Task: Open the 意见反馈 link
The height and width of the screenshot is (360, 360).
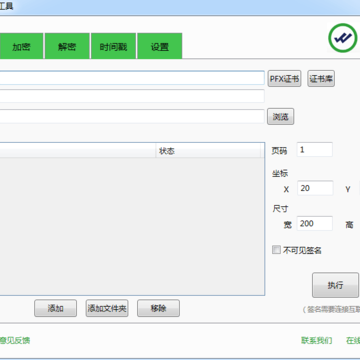Action: 15,340
